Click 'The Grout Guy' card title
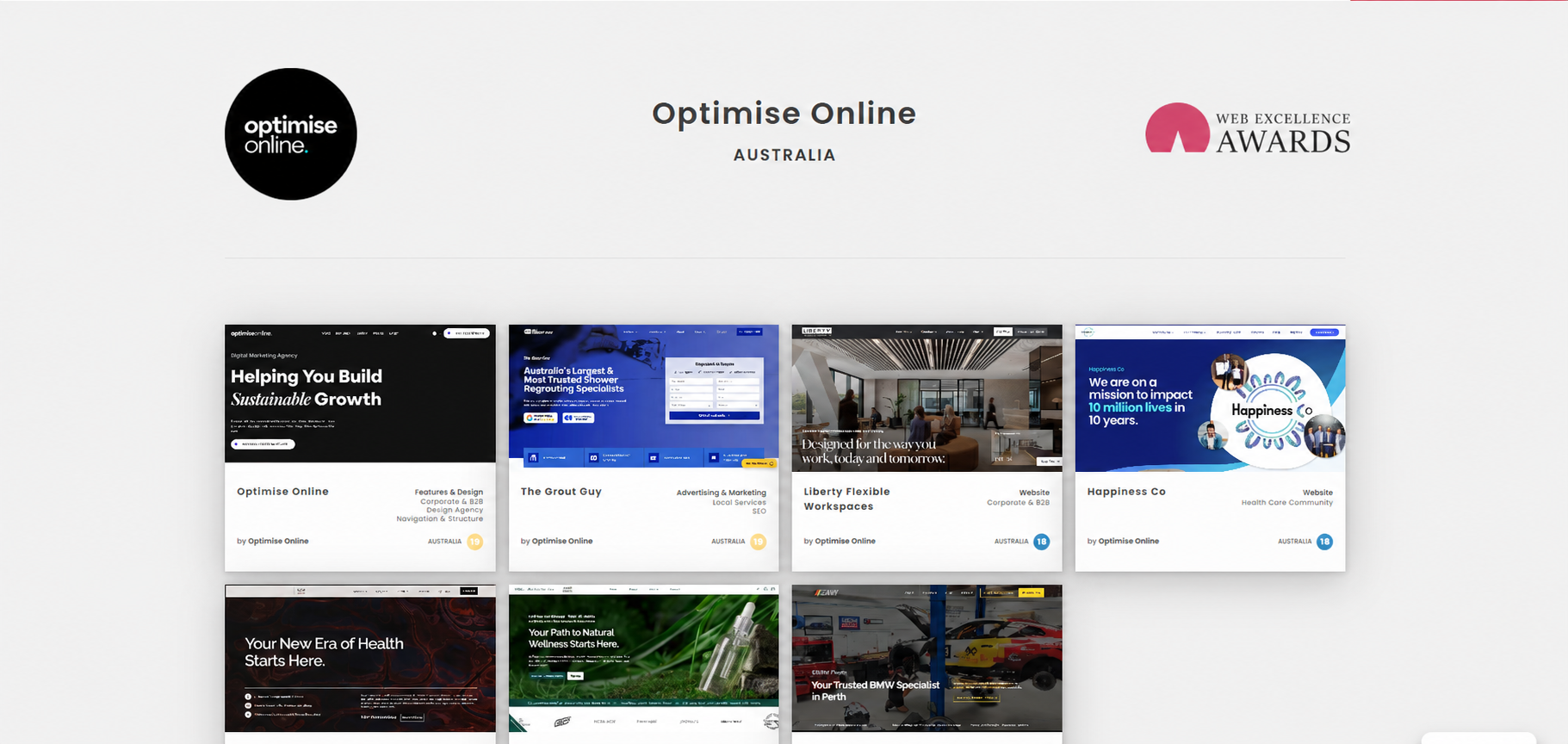 click(561, 492)
